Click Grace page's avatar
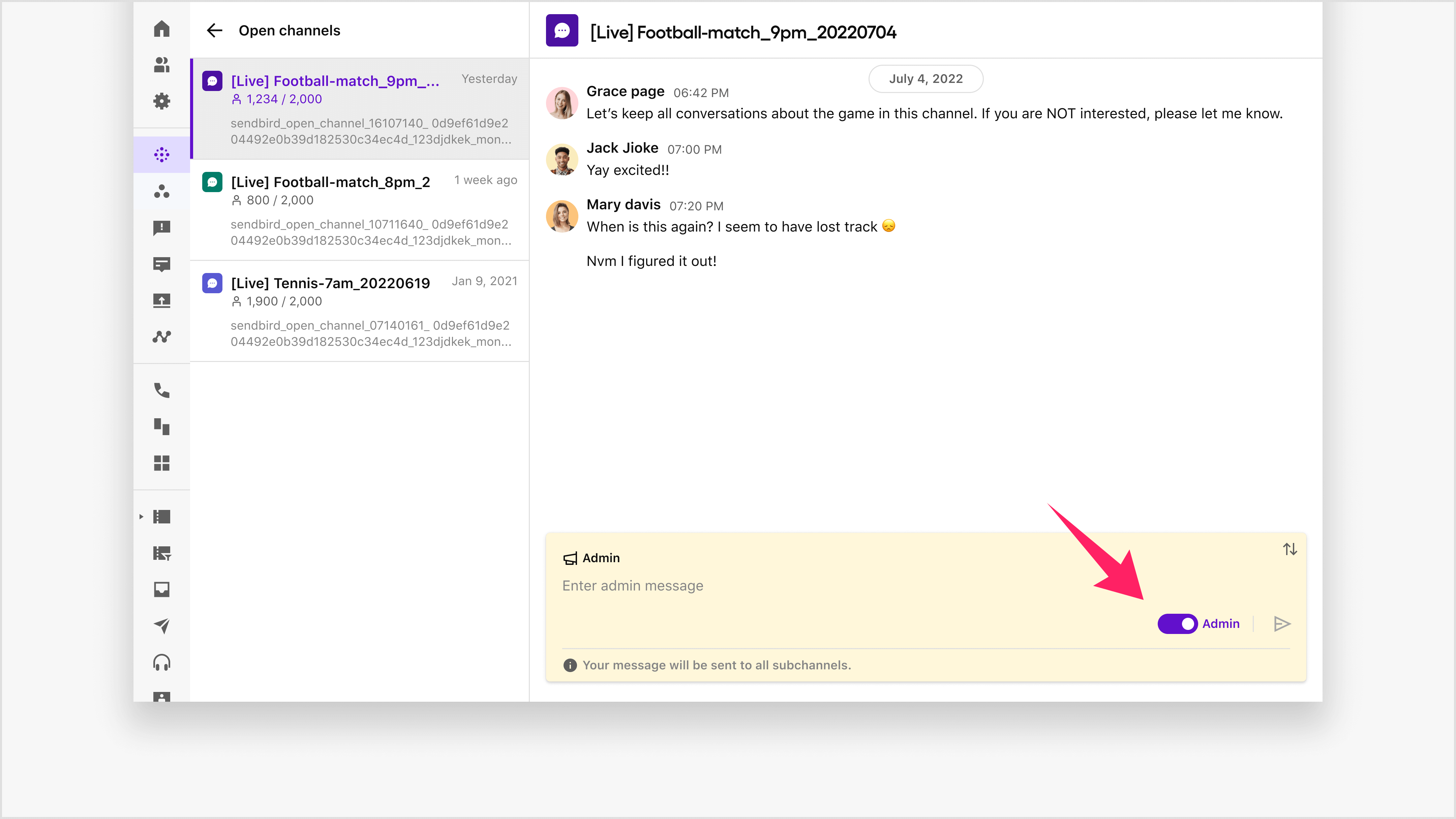Image resolution: width=1456 pixels, height=819 pixels. (562, 103)
